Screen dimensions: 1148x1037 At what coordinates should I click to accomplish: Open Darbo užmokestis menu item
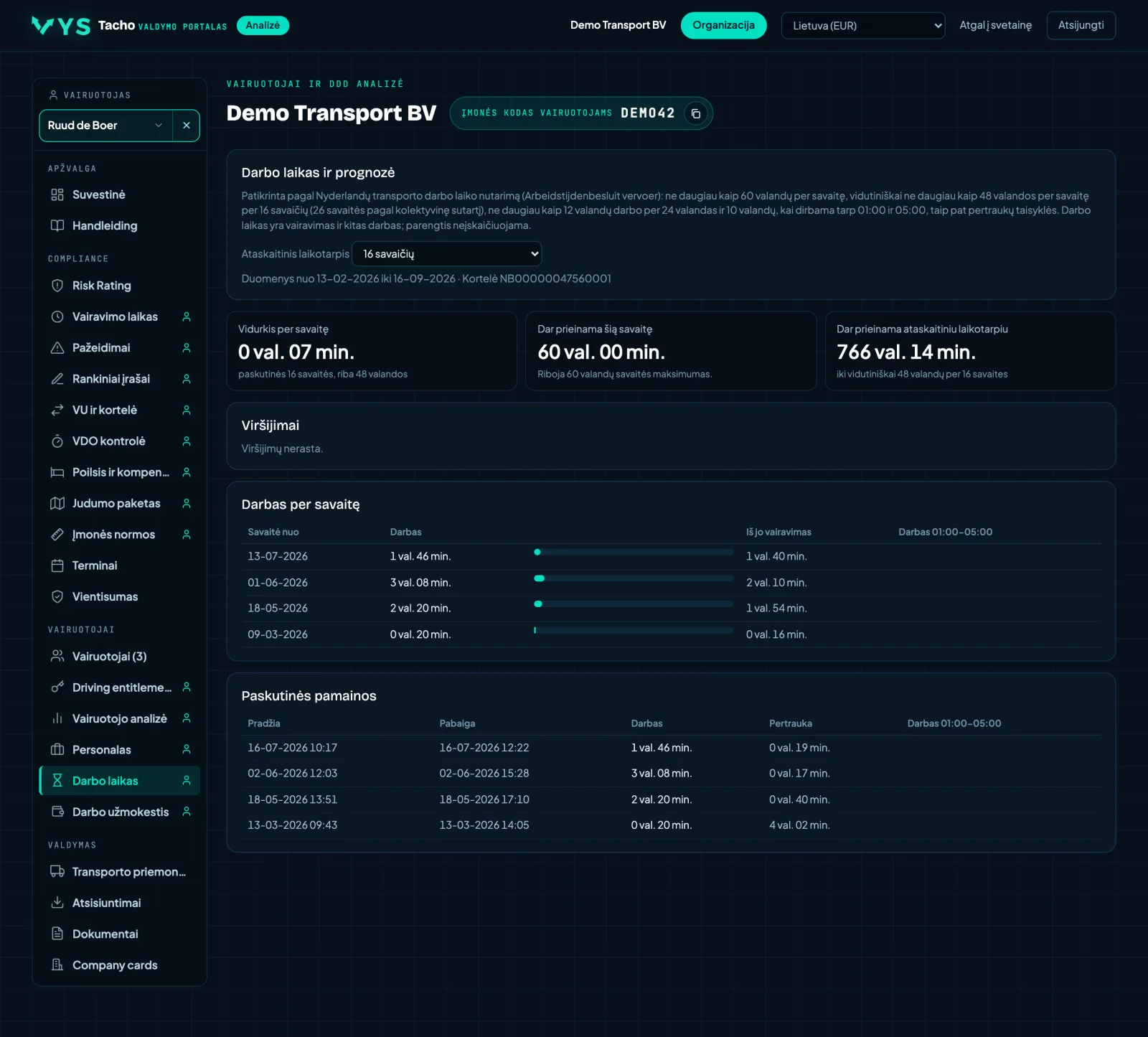(119, 812)
